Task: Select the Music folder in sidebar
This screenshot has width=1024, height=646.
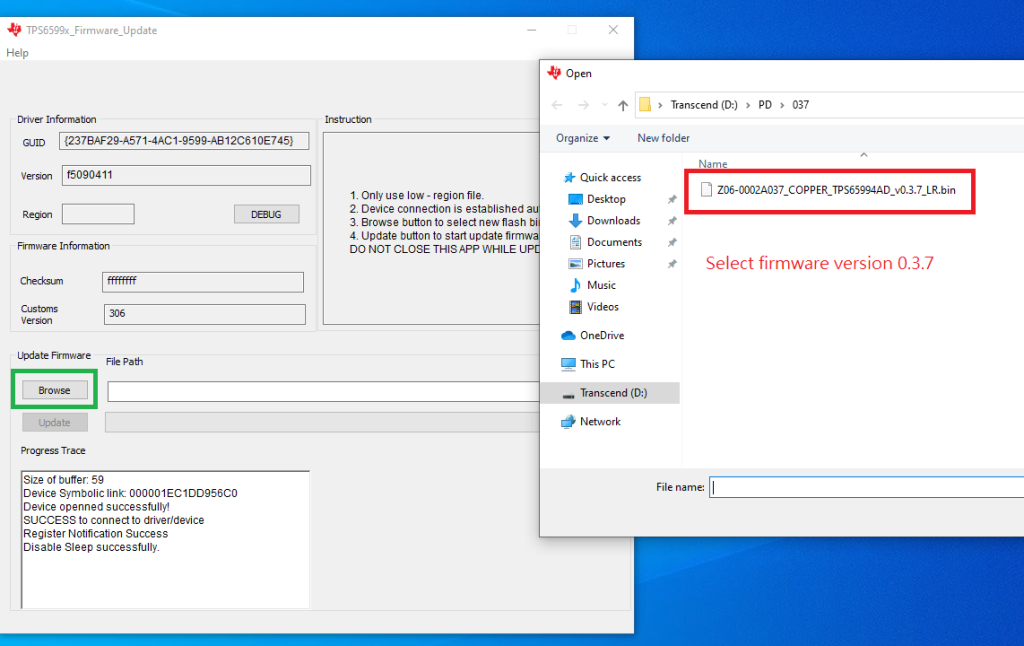Action: click(x=601, y=285)
